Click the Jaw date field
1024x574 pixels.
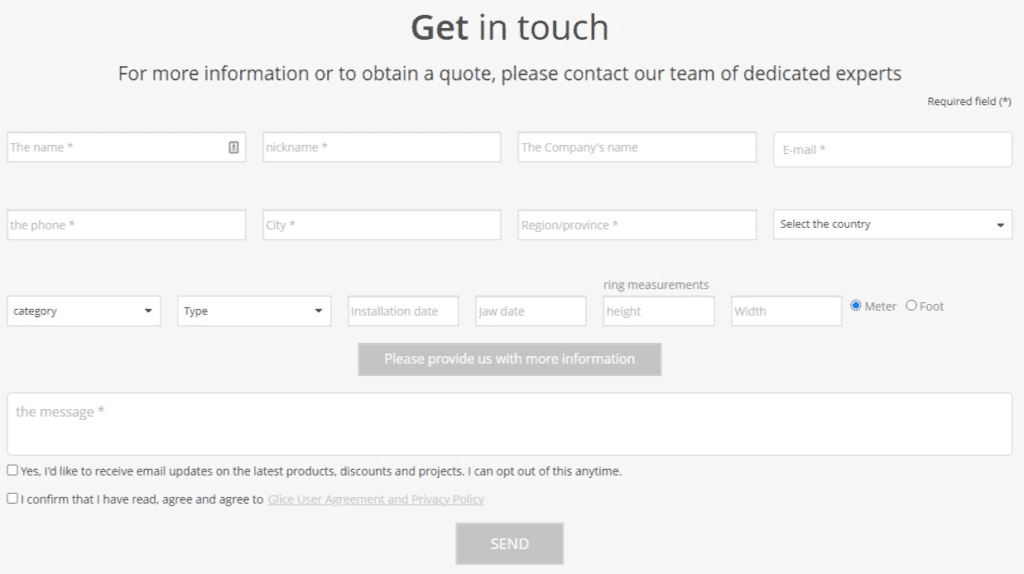click(x=530, y=311)
